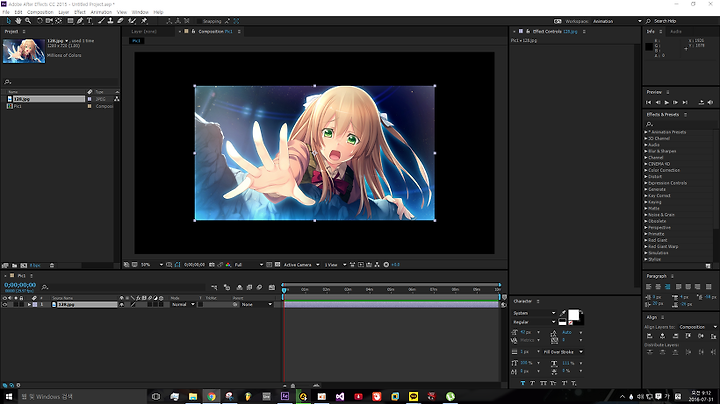Open the 50% magnification dropdown
Image resolution: width=720 pixels, height=404 pixels.
point(152,265)
